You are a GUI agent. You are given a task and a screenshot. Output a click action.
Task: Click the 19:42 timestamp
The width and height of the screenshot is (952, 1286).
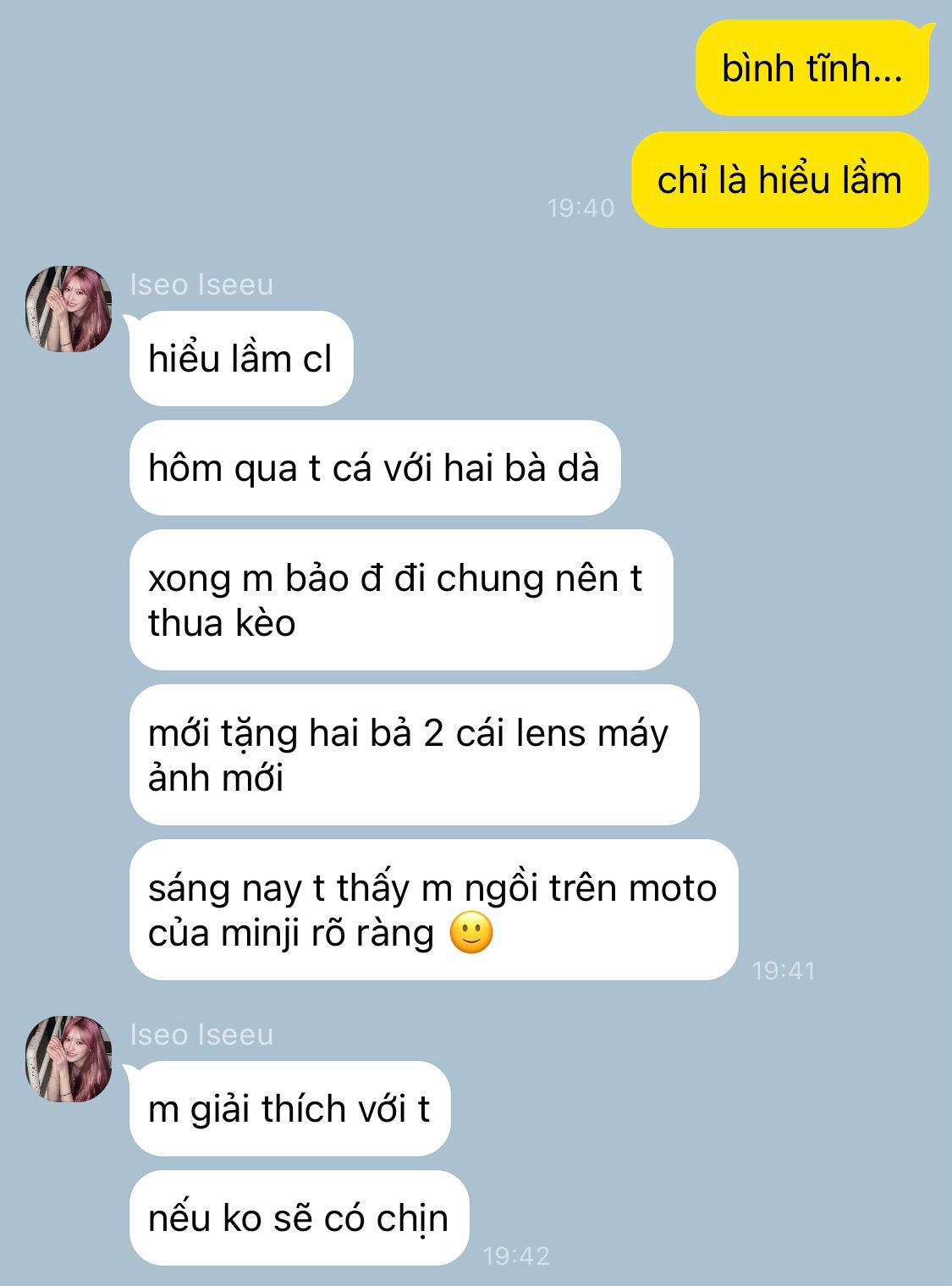(x=516, y=1256)
